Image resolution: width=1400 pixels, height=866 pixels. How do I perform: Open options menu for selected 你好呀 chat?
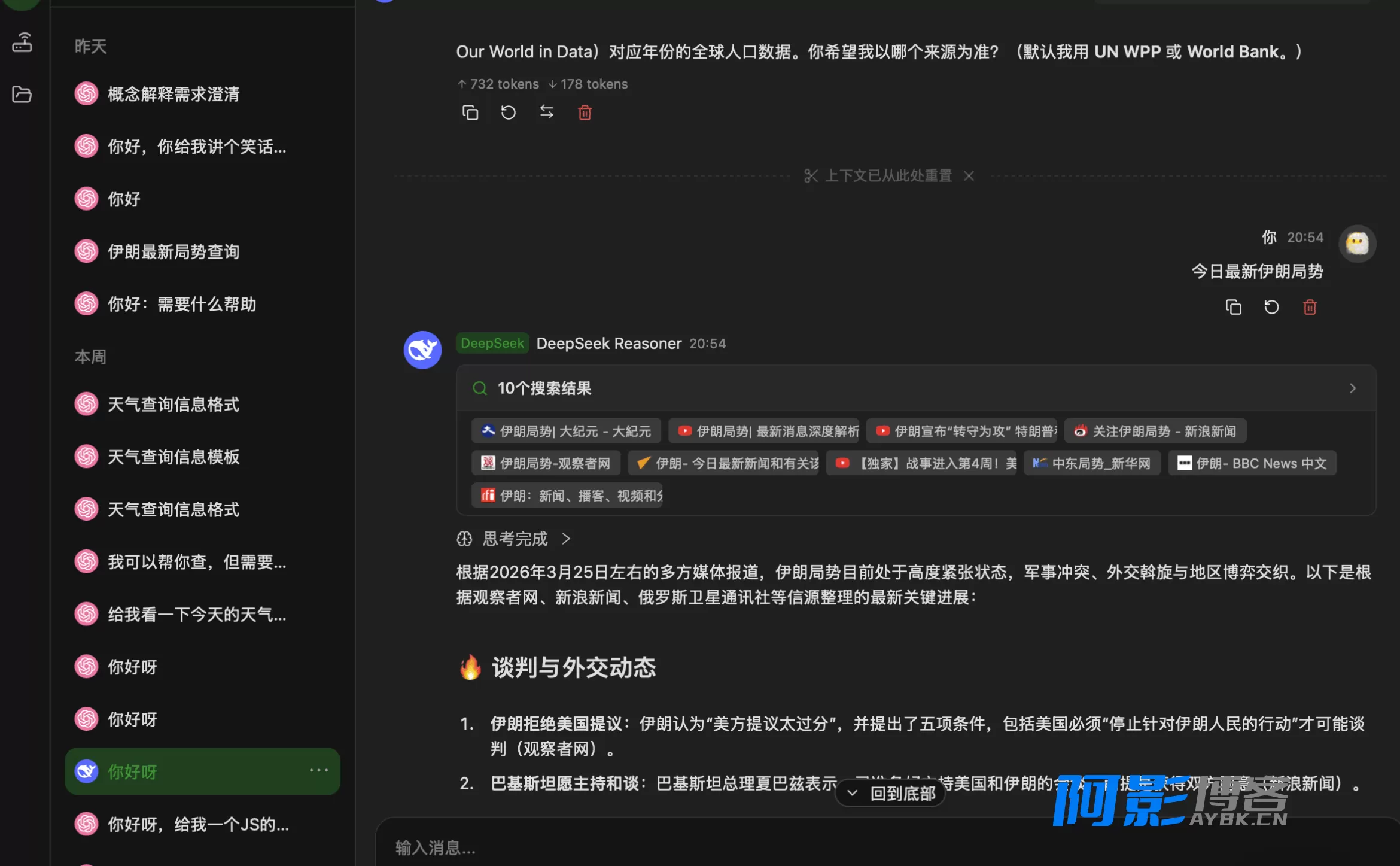(318, 770)
